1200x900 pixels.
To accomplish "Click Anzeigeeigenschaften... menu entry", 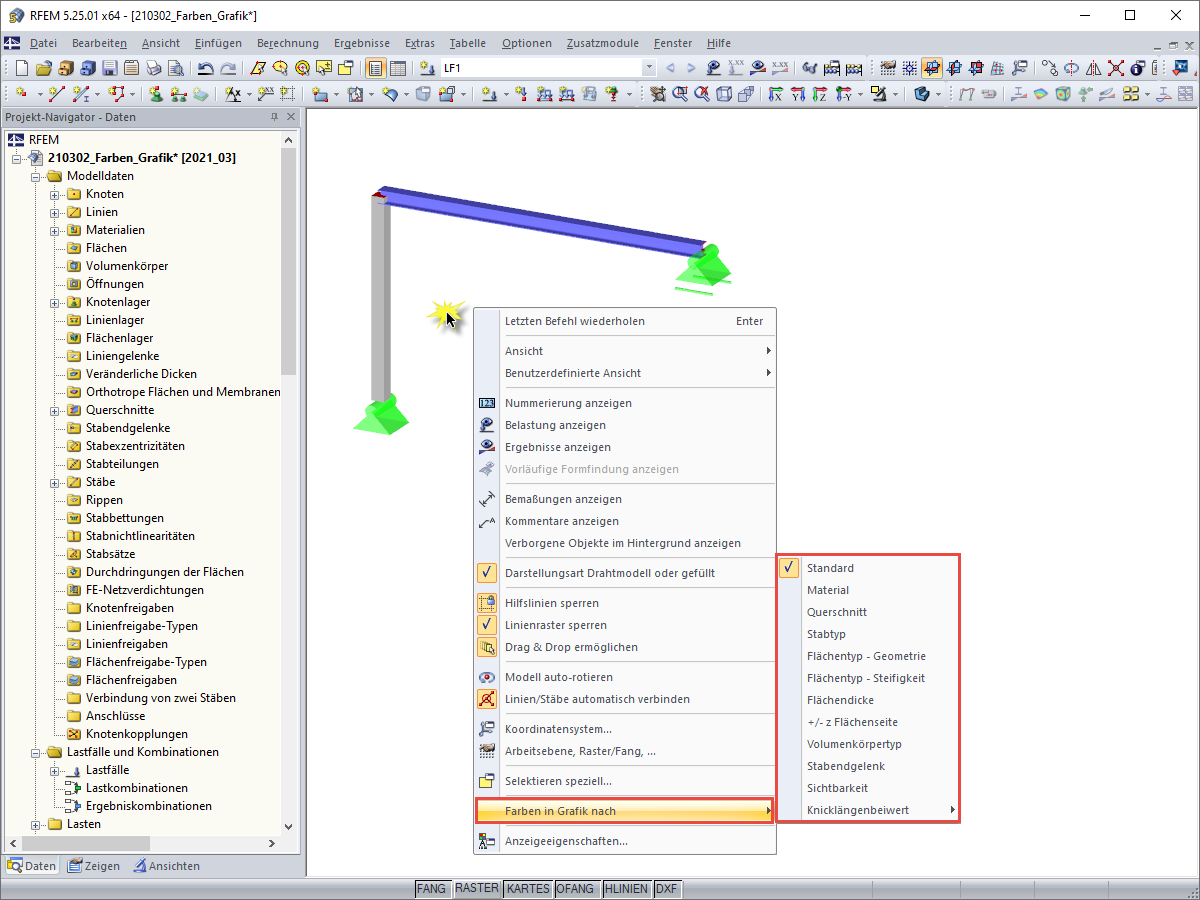I will pyautogui.click(x=624, y=841).
